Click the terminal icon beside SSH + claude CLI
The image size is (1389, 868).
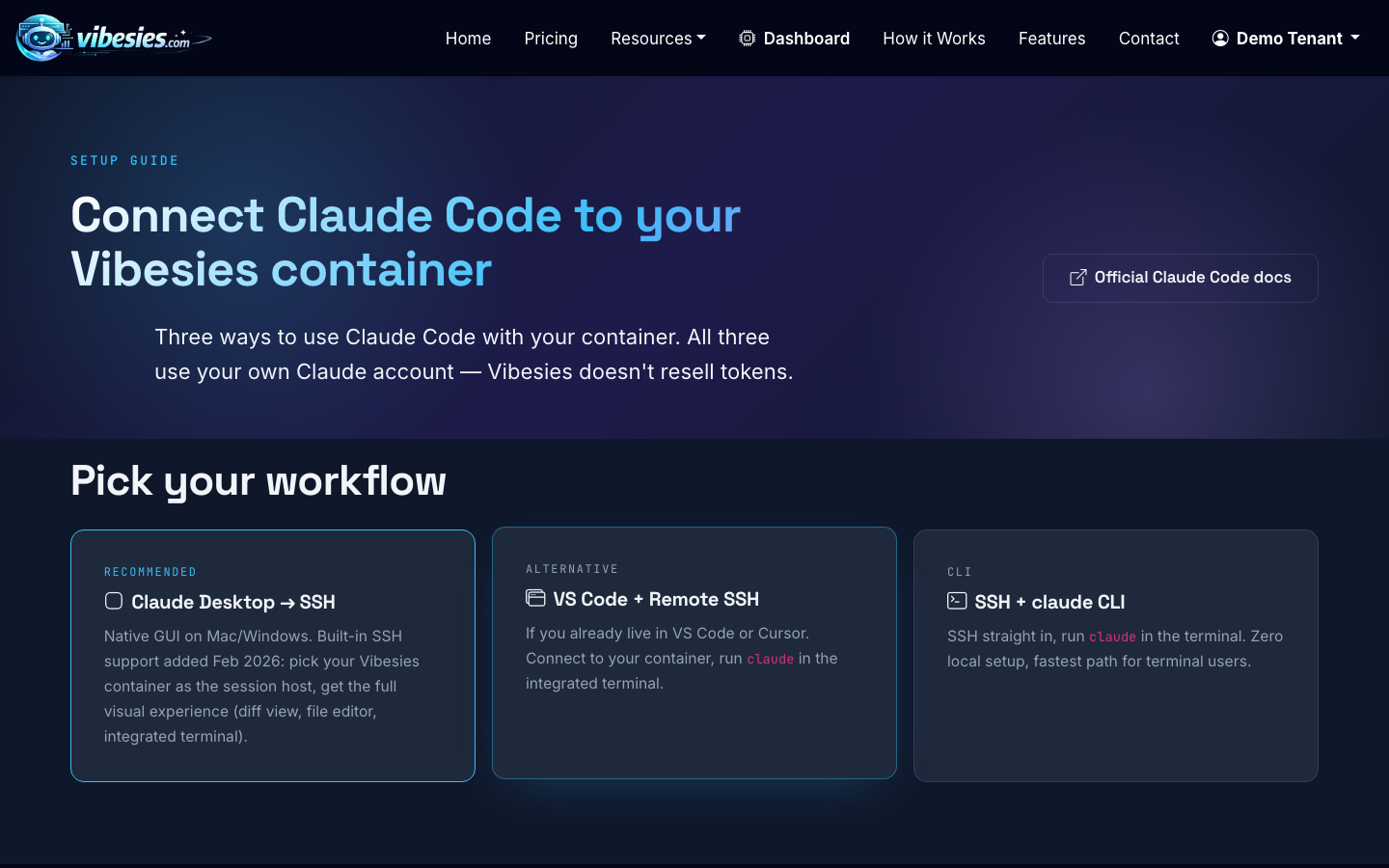[957, 601]
